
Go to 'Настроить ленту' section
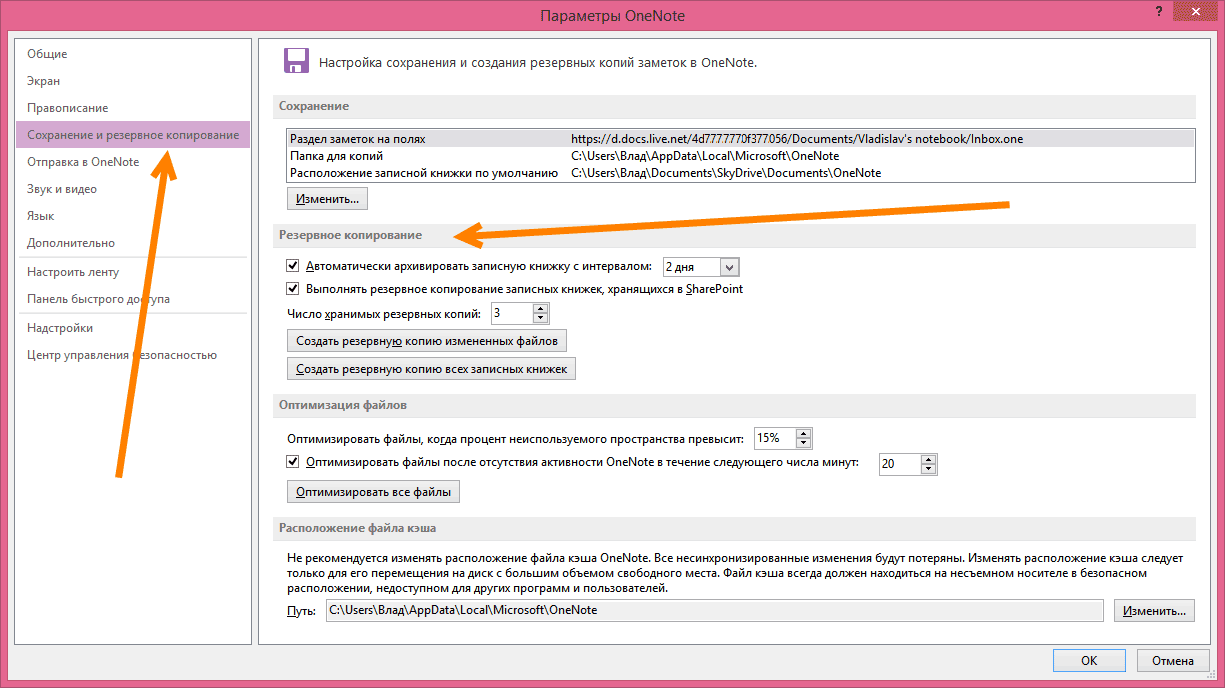[73, 272]
